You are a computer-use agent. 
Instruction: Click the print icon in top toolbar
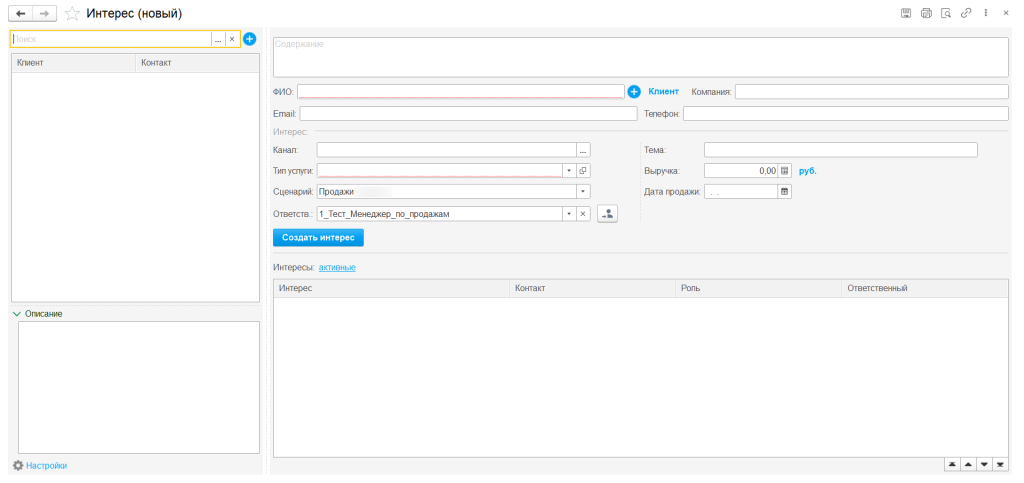tap(926, 13)
